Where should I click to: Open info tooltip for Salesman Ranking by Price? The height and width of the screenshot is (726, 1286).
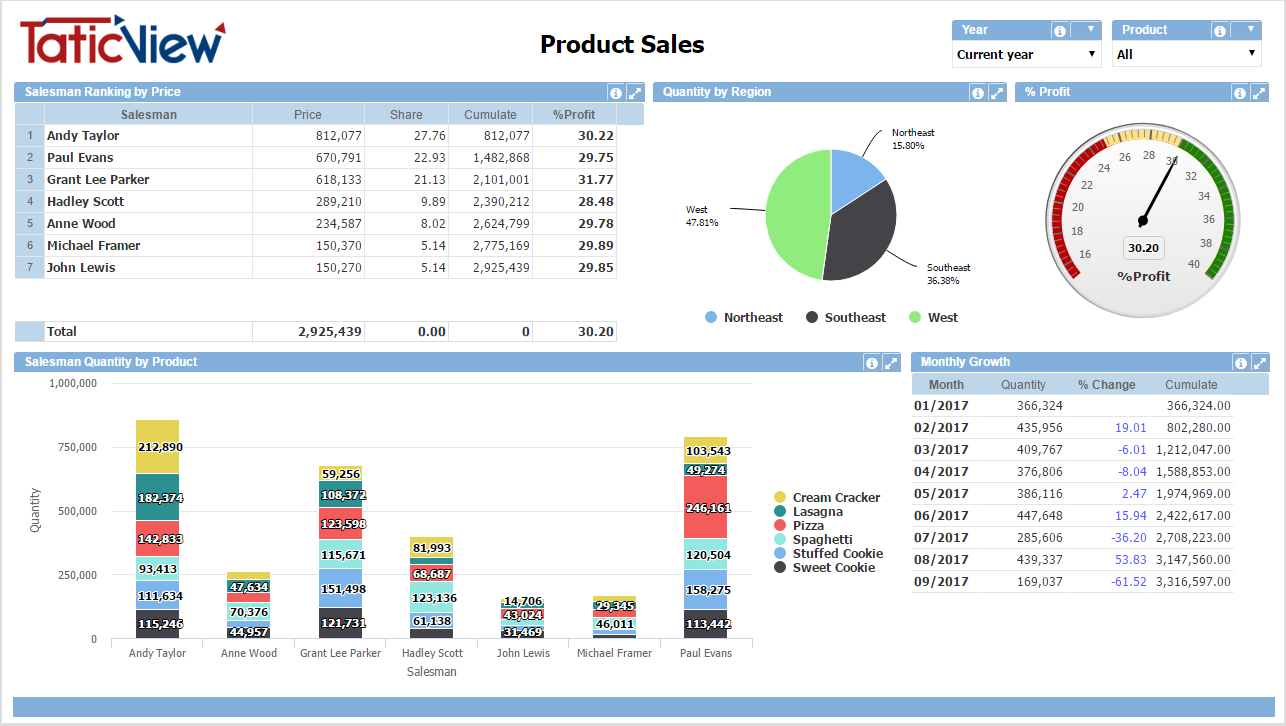pos(616,92)
